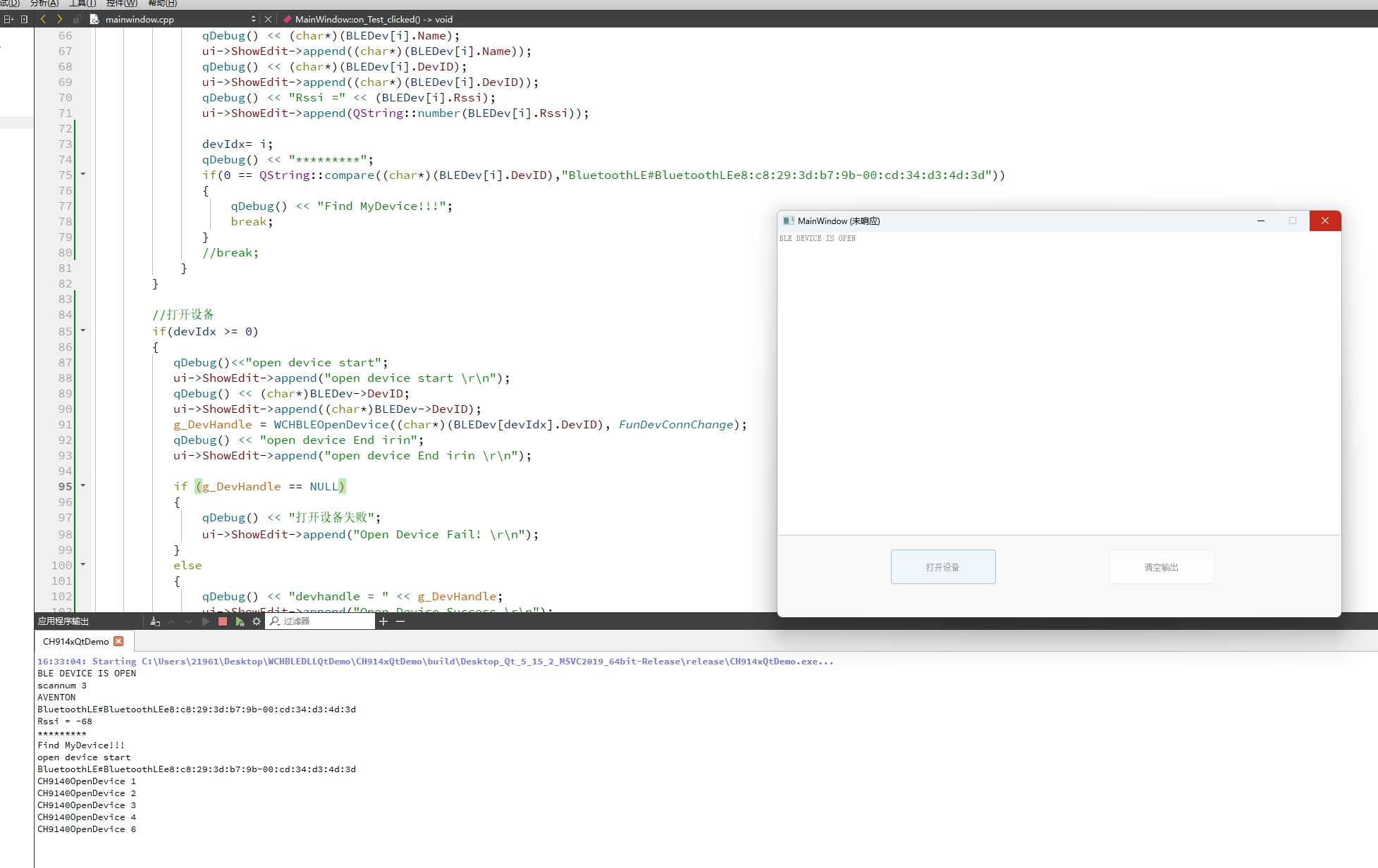Click the "Rssi = -68" output line
Image resolution: width=1378 pixels, height=868 pixels.
click(x=65, y=721)
